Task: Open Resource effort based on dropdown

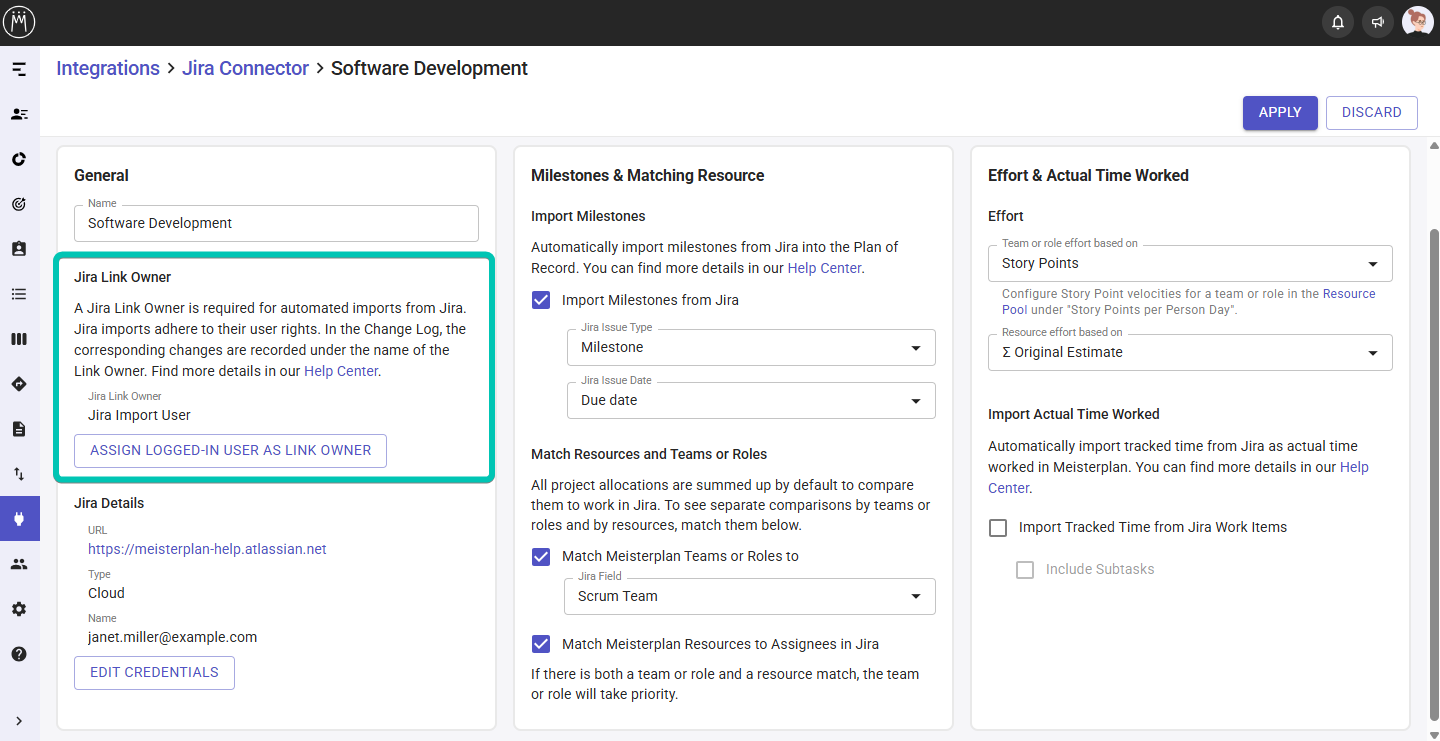Action: [1190, 352]
